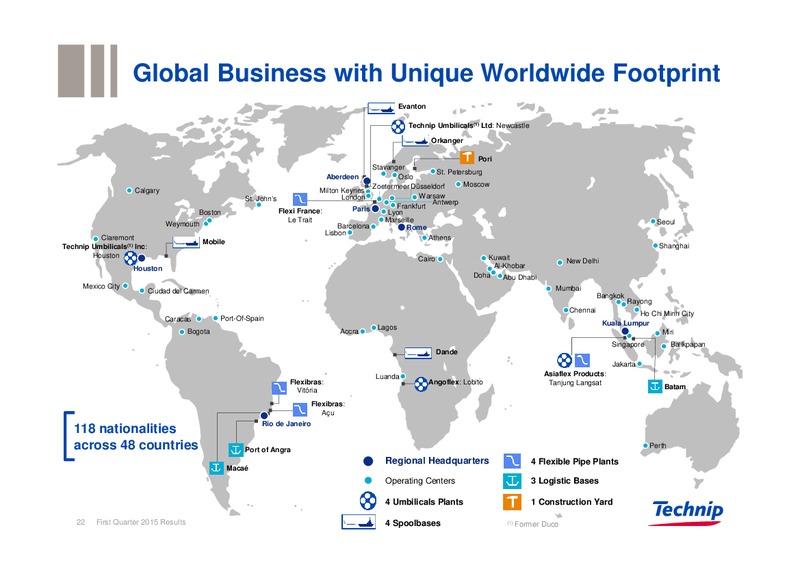
Task: Click the 'Ciudad del Carmen' label
Action: pyautogui.click(x=178, y=291)
